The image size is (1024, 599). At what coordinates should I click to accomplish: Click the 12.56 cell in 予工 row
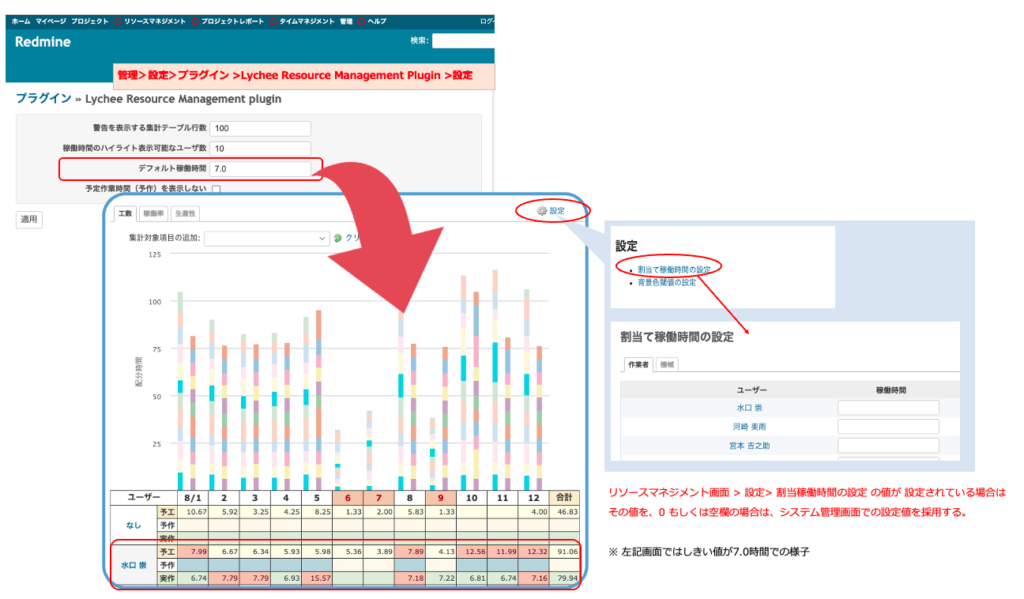point(472,552)
